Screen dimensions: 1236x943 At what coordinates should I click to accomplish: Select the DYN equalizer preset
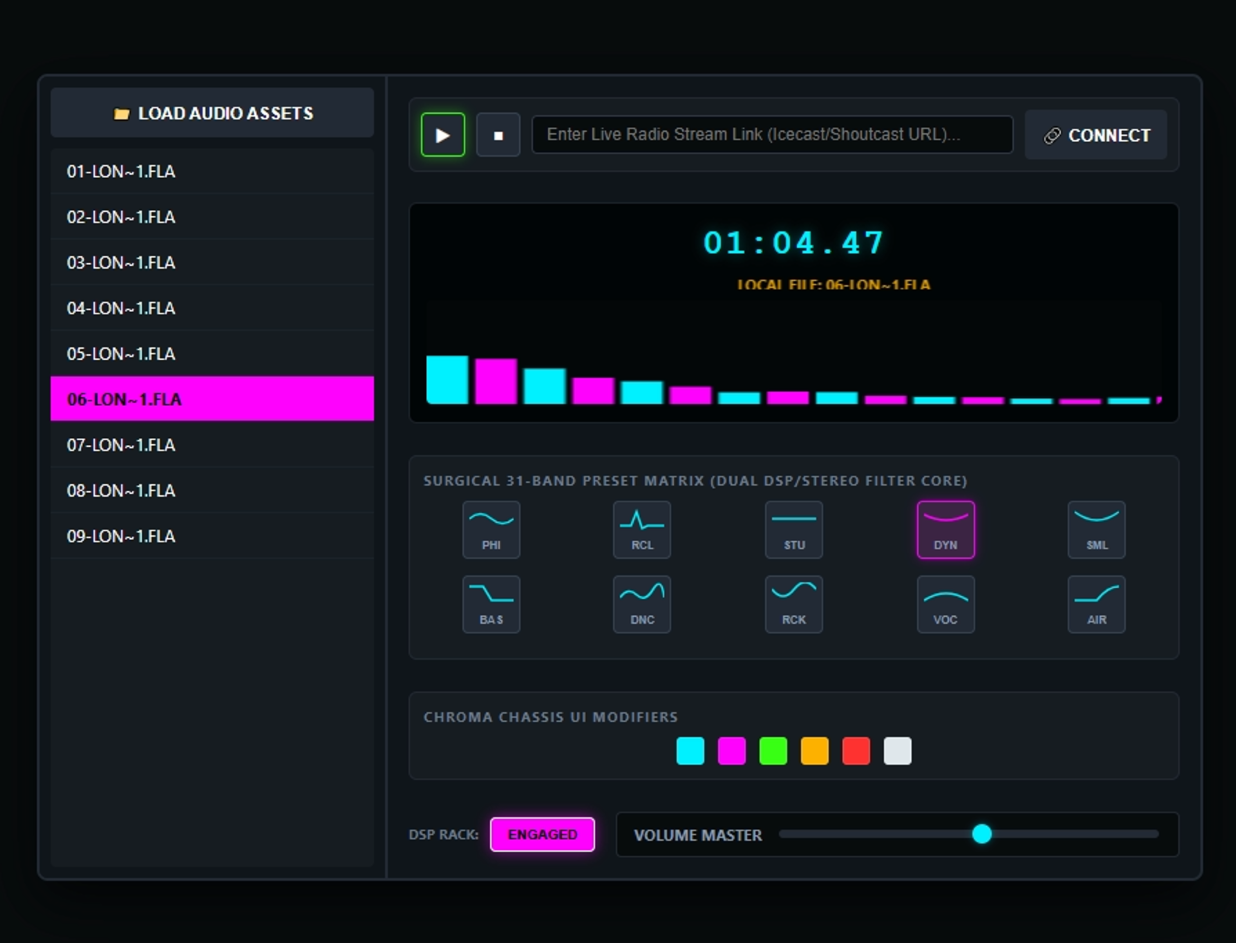tap(946, 529)
